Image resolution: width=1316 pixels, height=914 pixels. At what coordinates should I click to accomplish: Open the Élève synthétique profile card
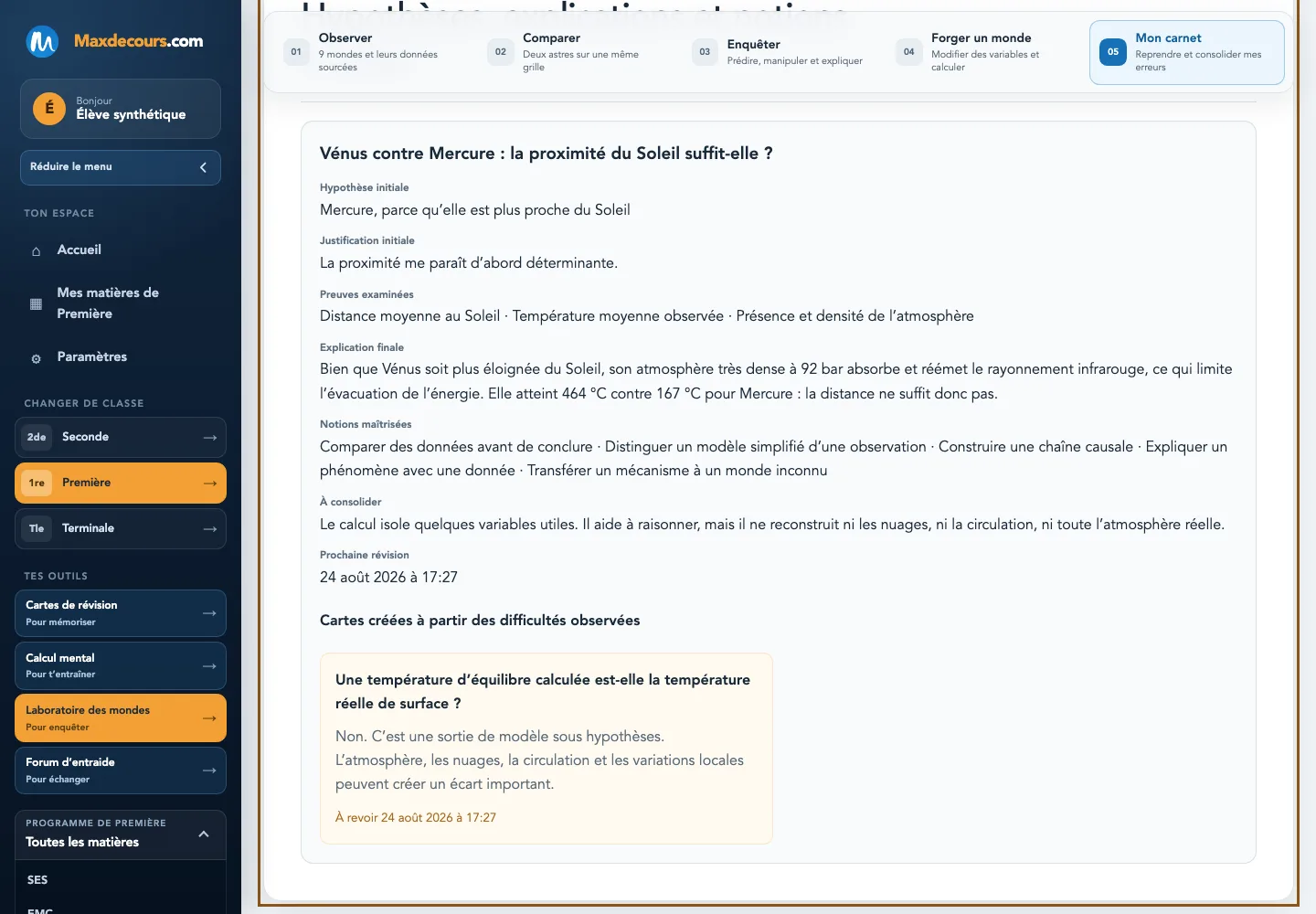(x=121, y=109)
